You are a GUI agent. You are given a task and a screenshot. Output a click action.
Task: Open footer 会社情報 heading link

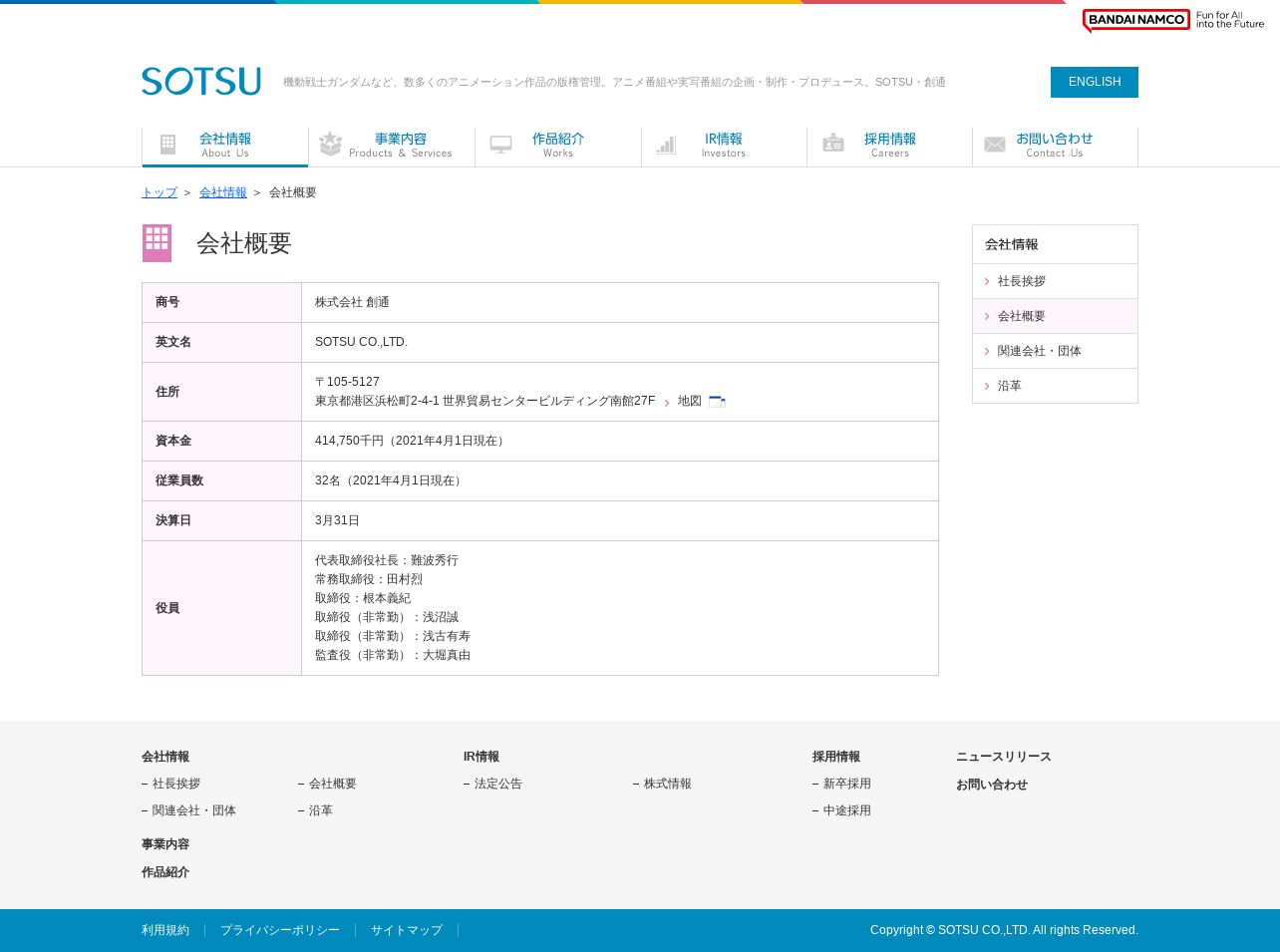(x=165, y=757)
